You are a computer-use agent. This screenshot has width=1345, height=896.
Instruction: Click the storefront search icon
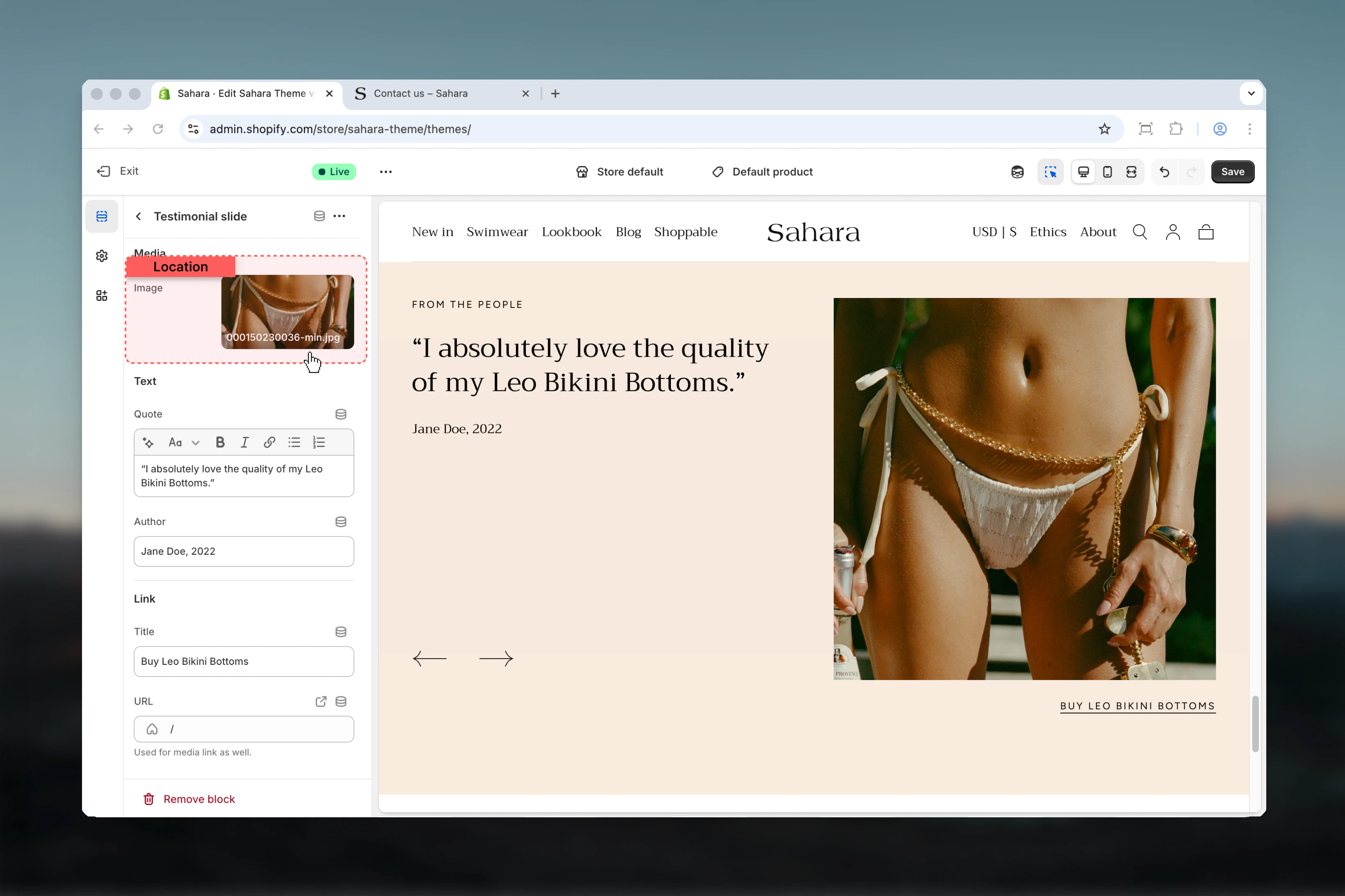coord(1140,232)
